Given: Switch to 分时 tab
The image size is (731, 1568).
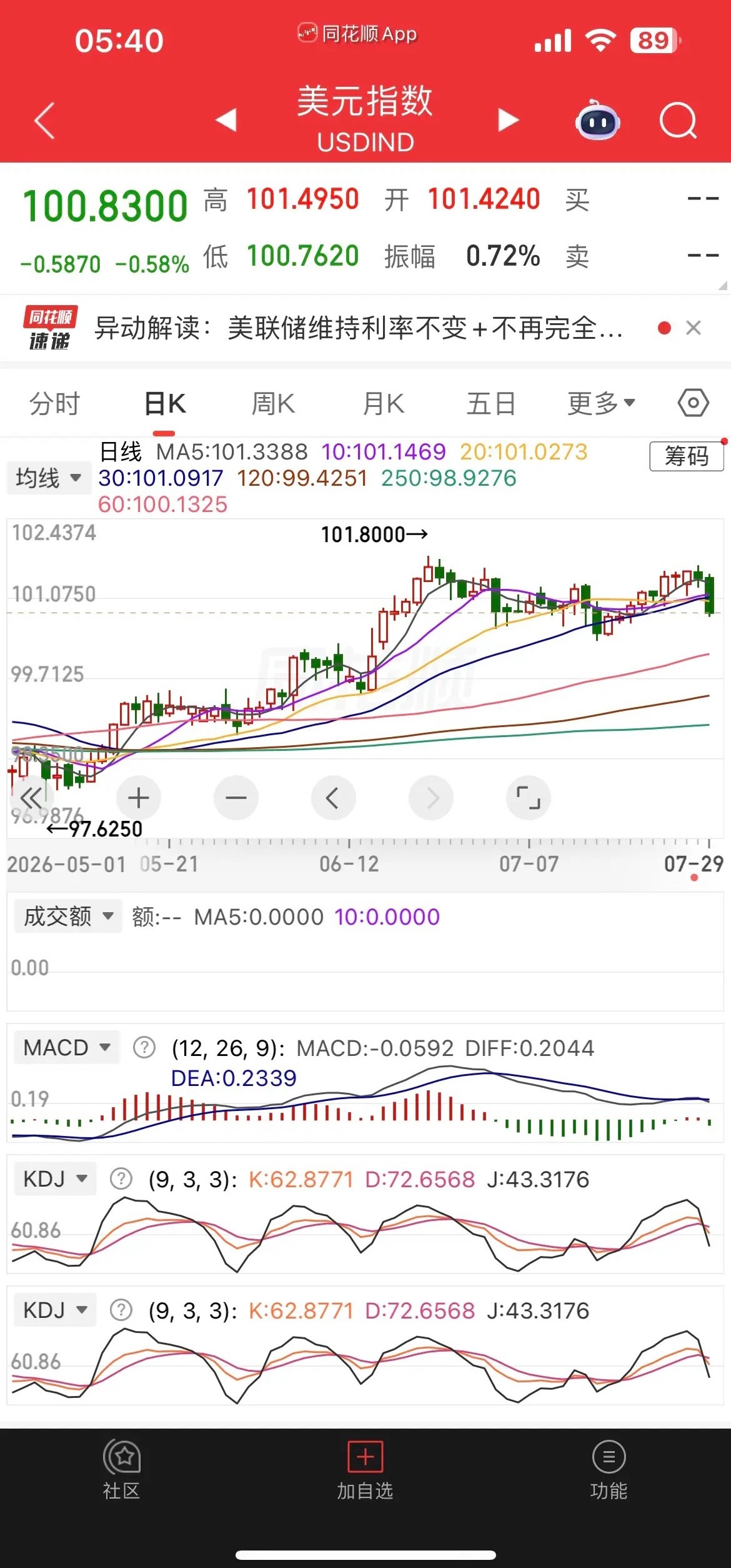Looking at the screenshot, I should (x=55, y=403).
